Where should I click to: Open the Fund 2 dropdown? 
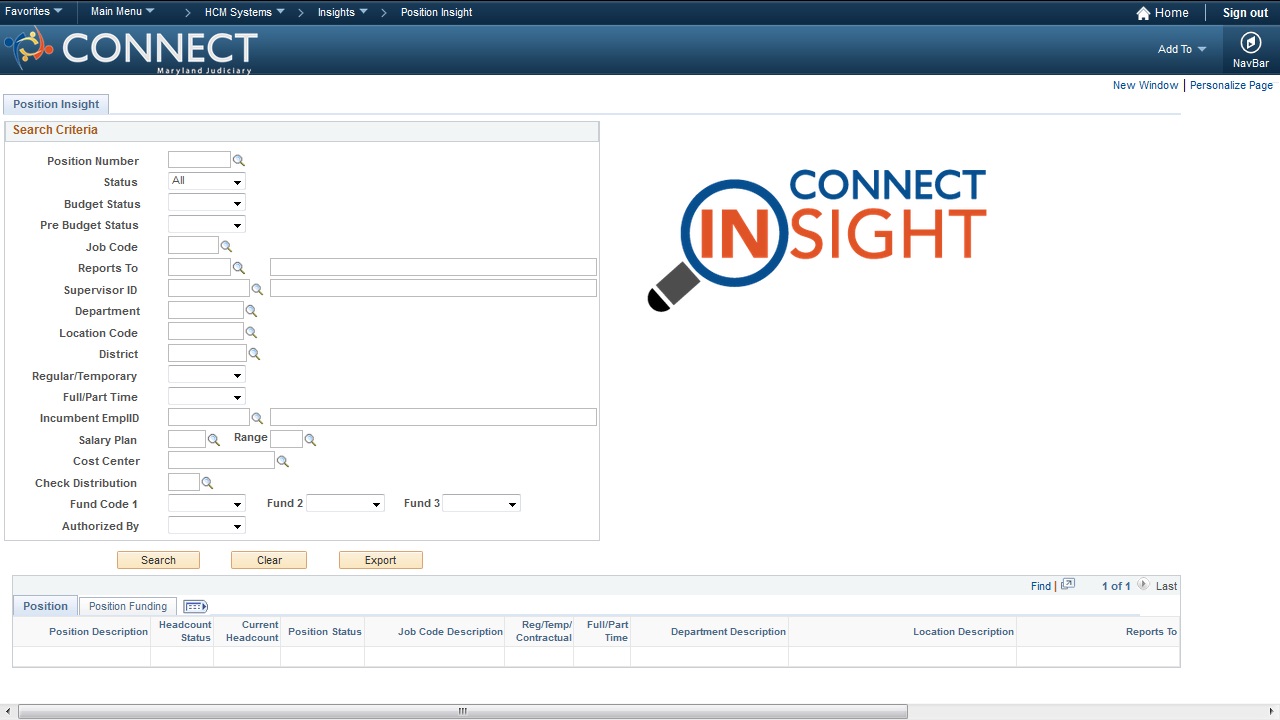[345, 504]
